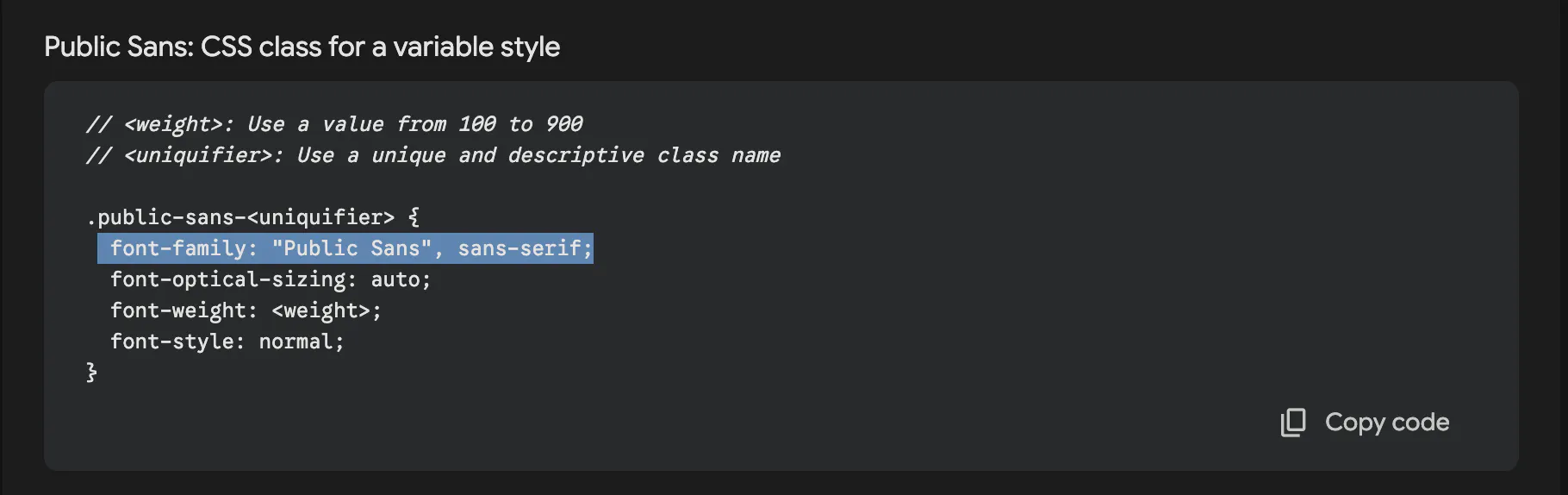The height and width of the screenshot is (495, 1568).
Task: Click the font-style property name
Action: pos(172,341)
